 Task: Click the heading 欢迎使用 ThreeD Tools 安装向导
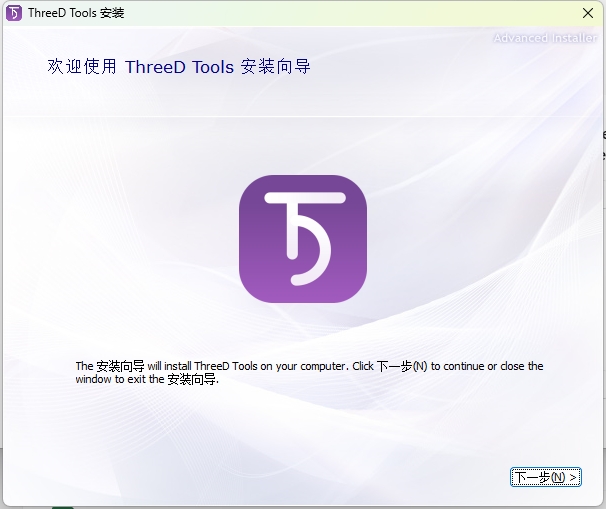click(179, 66)
